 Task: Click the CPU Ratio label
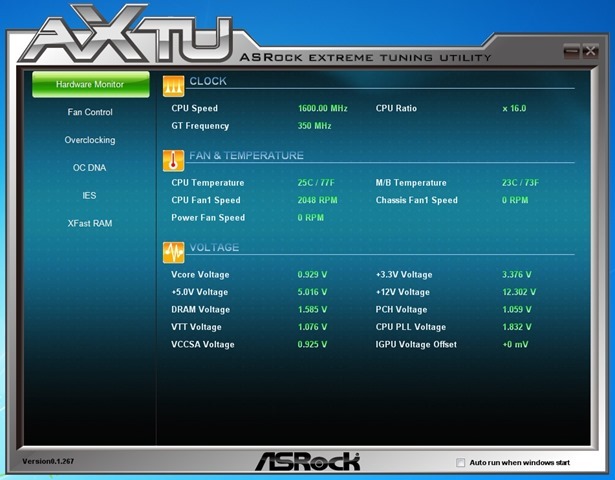pyautogui.click(x=396, y=108)
